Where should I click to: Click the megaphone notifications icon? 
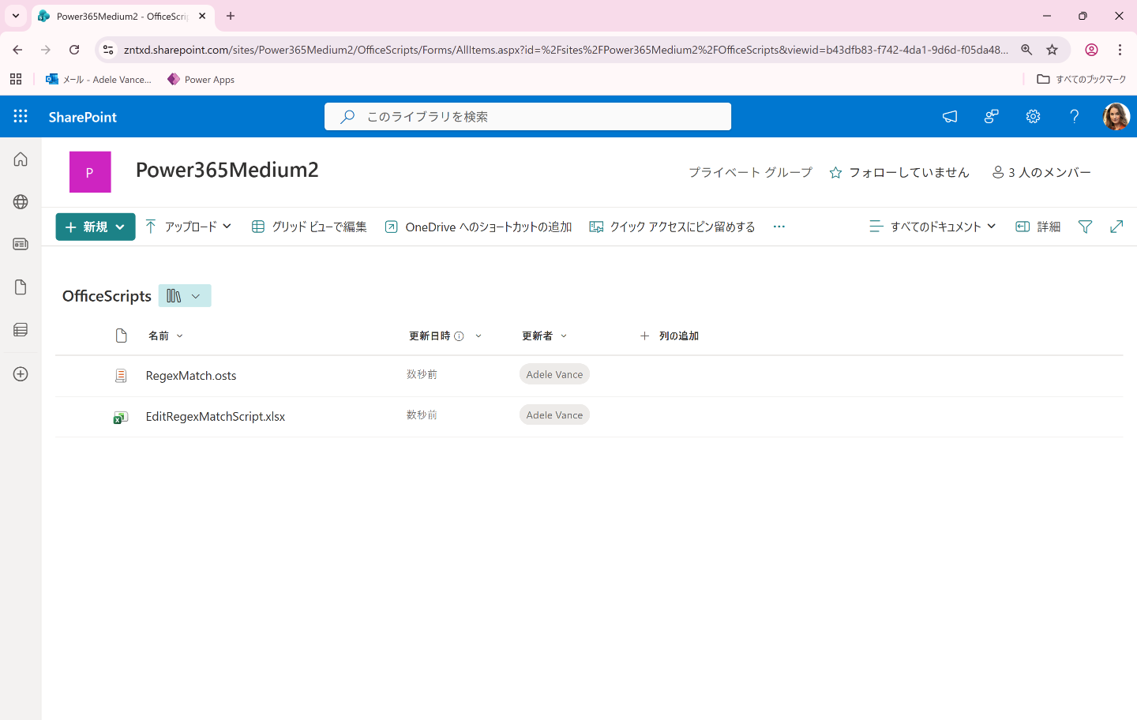949,117
